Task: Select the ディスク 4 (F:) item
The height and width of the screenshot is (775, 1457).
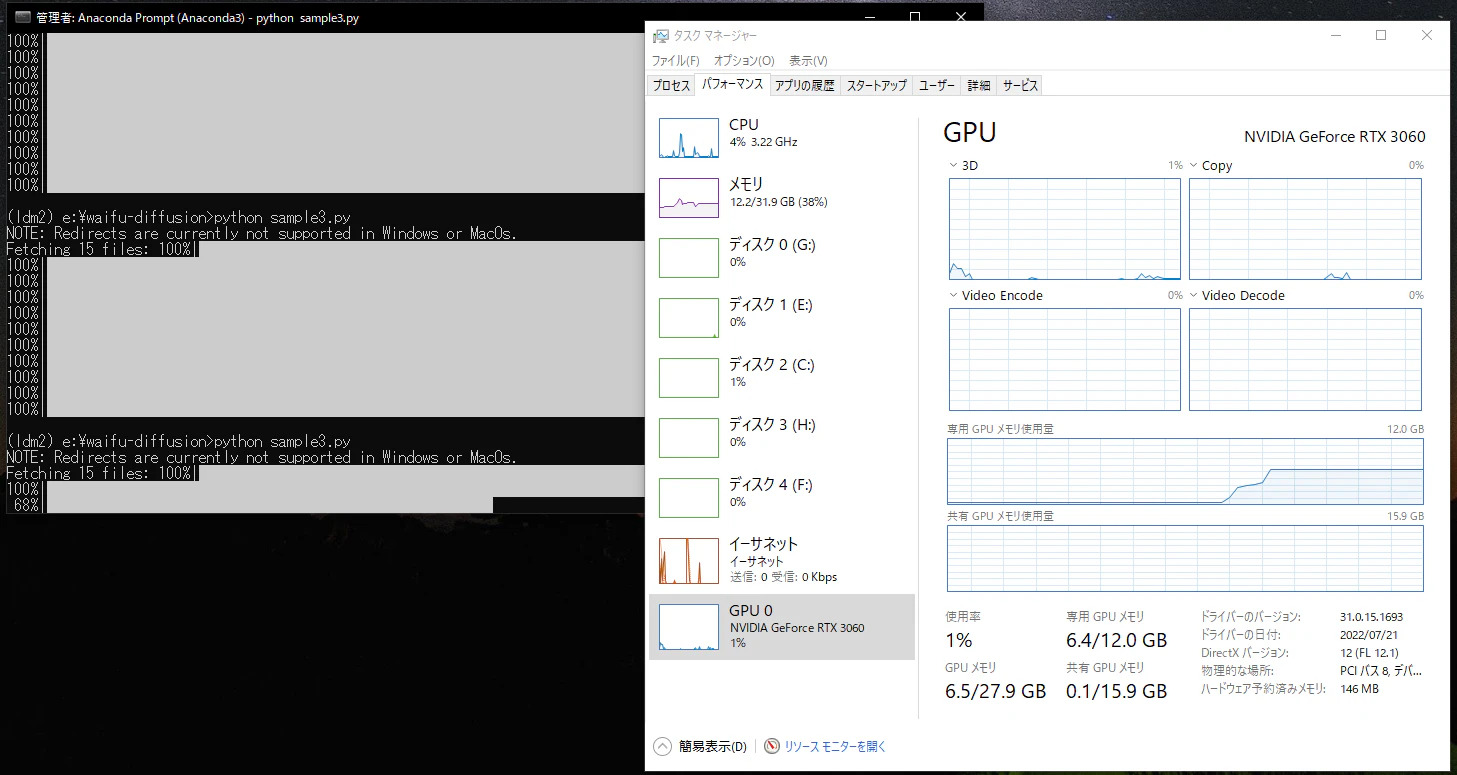Action: (x=782, y=498)
